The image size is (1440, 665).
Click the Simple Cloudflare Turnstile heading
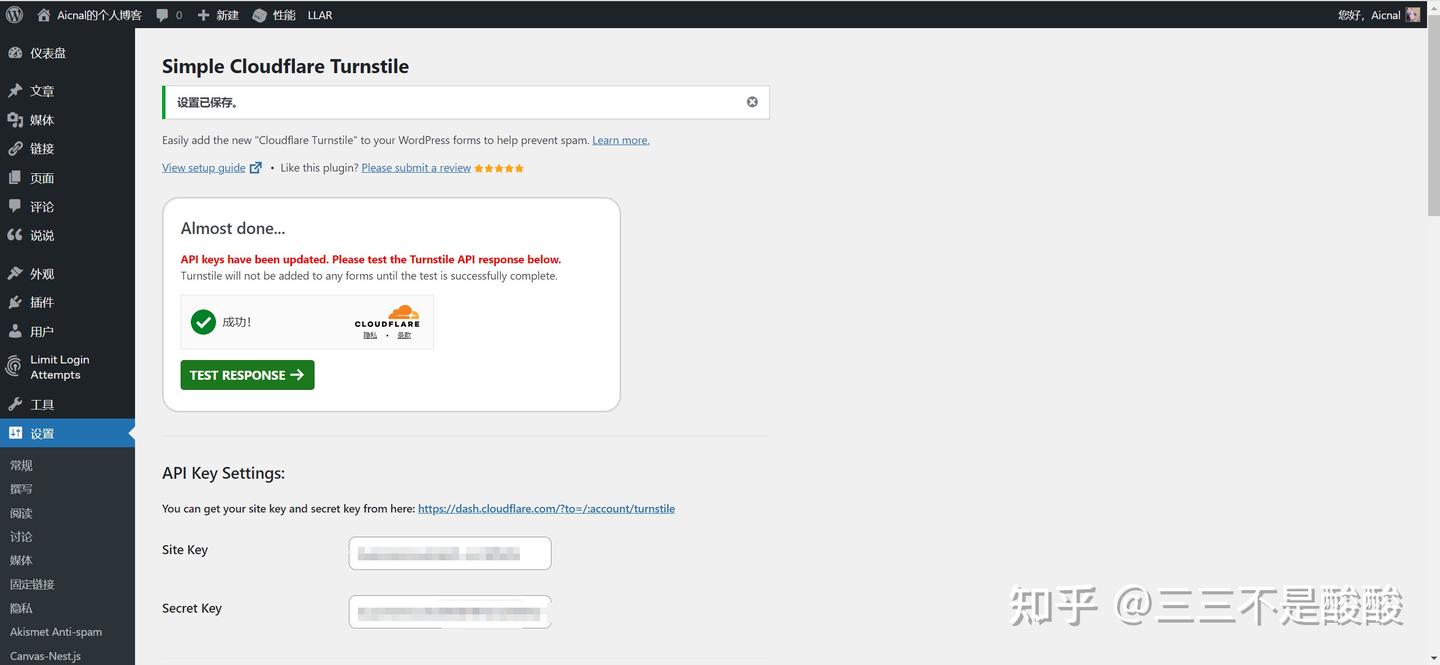pyautogui.click(x=285, y=67)
